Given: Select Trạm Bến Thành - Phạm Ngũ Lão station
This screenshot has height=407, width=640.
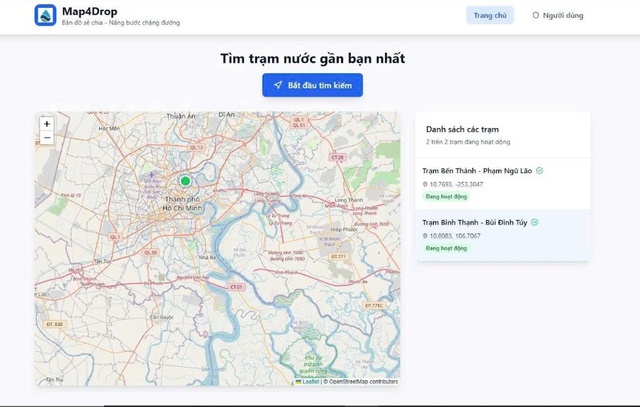Looking at the screenshot, I should coord(479,171).
